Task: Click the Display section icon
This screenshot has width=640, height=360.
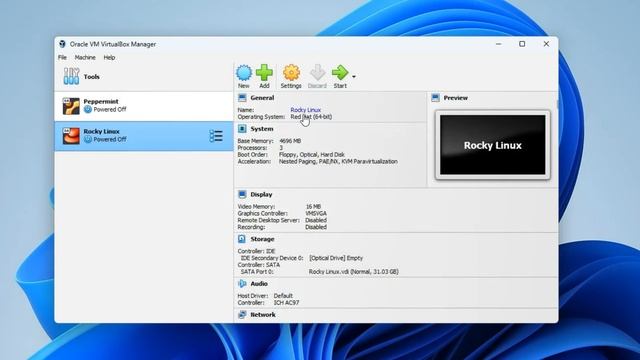Action: click(242, 195)
